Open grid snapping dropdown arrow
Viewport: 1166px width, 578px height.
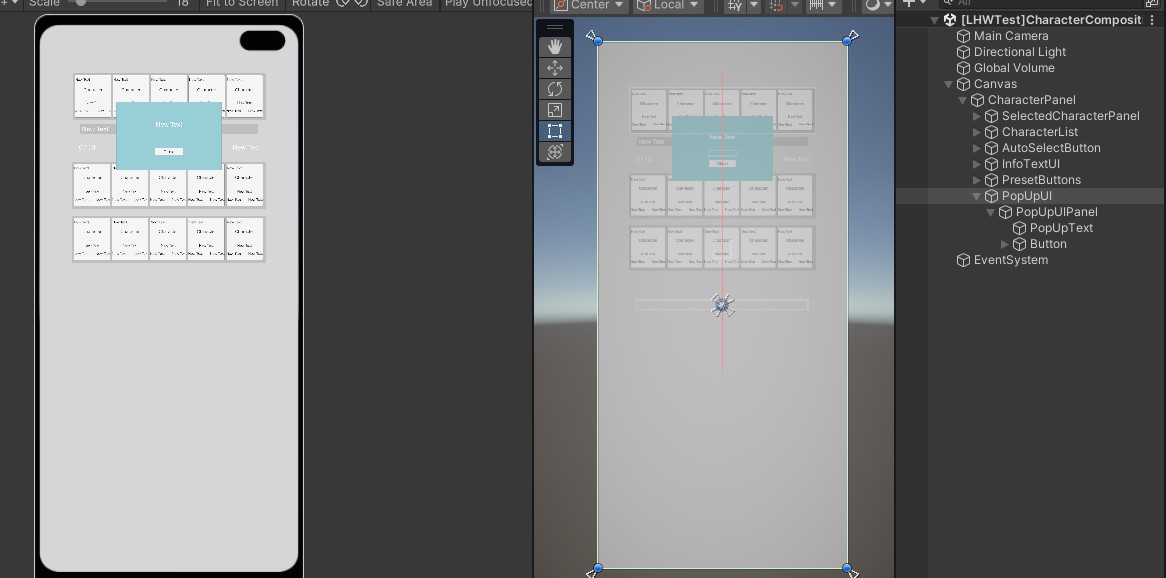tap(753, 4)
